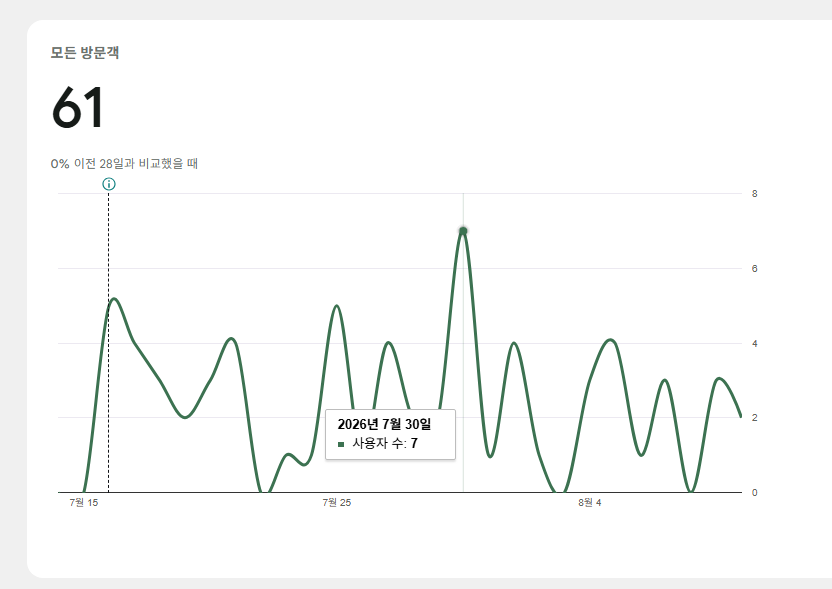Viewport: 832px width, 589px height.
Task: Click the y-axis label 6
Action: point(755,268)
